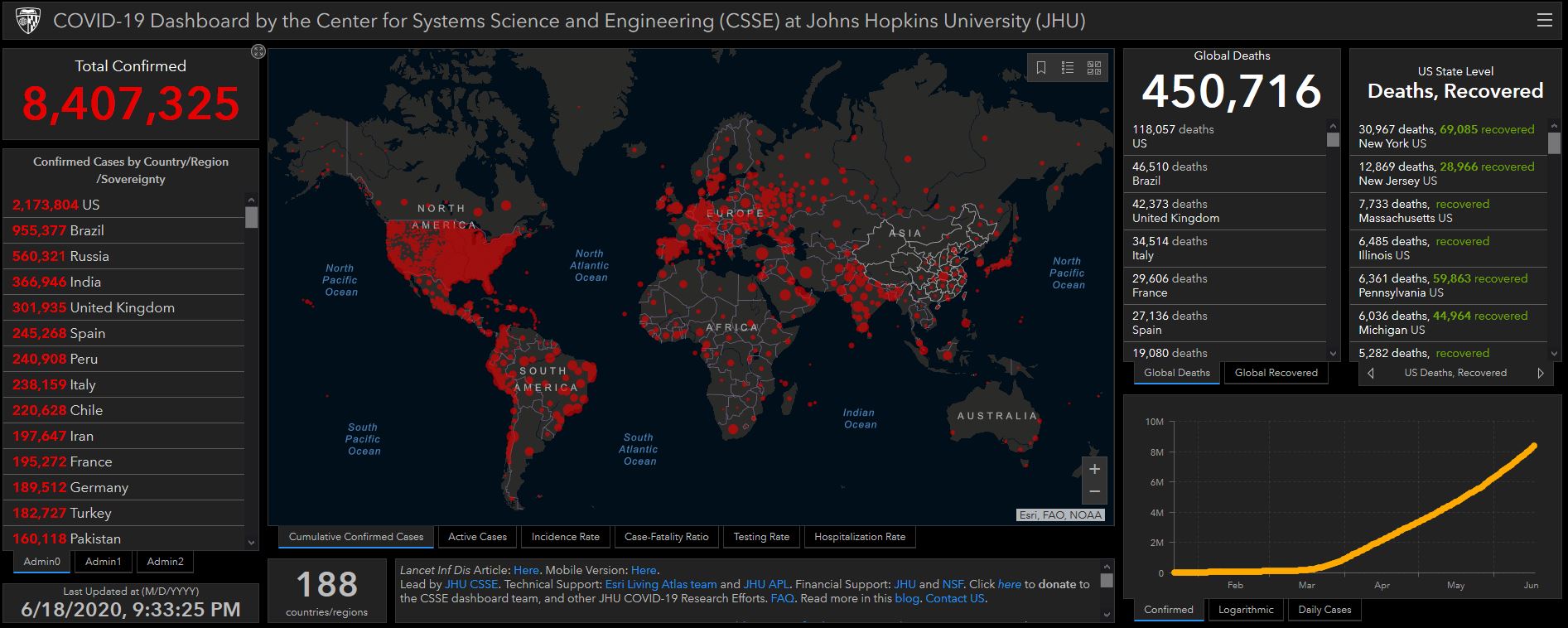Select the Admin1 list tab
Viewport: 1568px width, 628px height.
pyautogui.click(x=104, y=562)
